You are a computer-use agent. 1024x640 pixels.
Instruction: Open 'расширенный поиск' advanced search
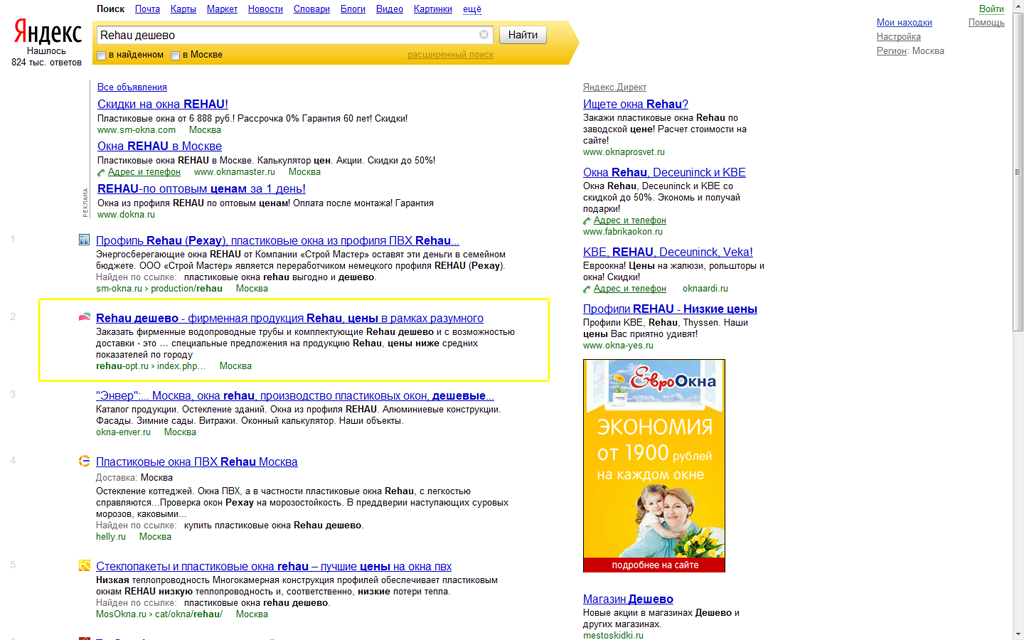point(451,55)
